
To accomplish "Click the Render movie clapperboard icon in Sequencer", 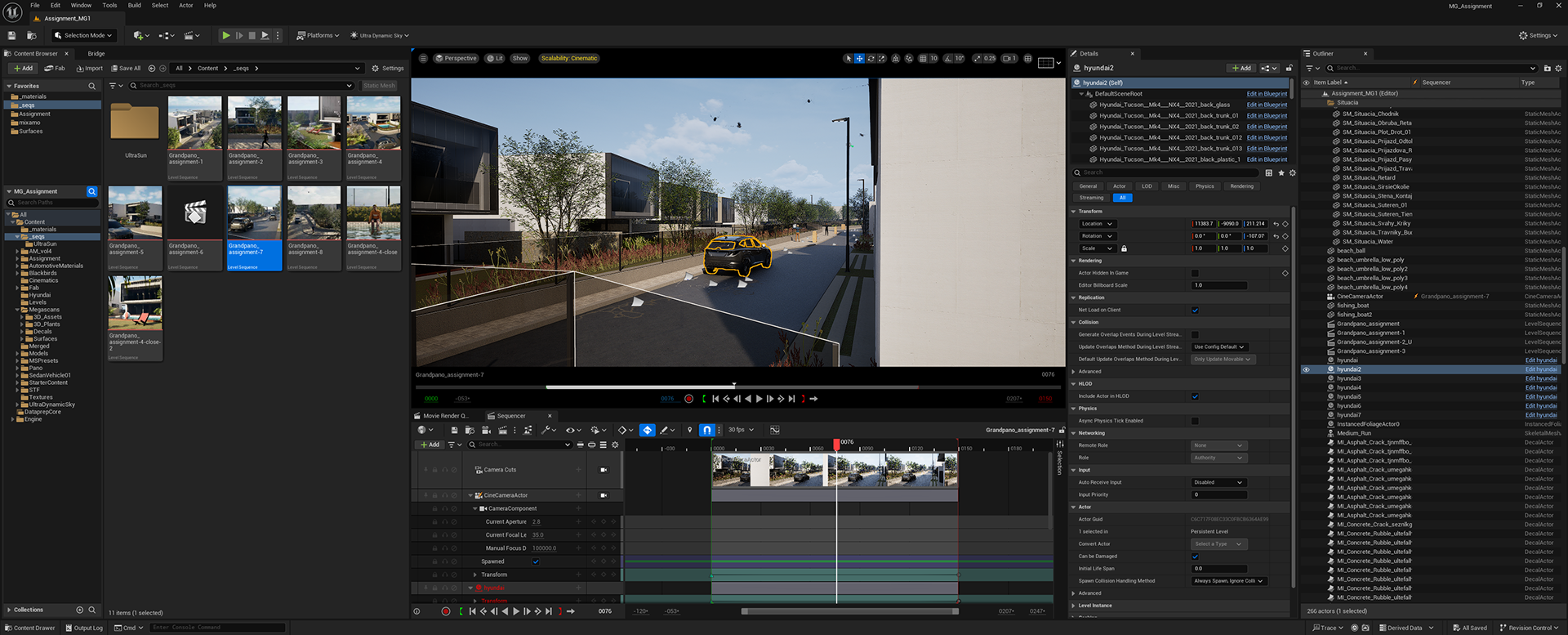I will click(x=502, y=430).
